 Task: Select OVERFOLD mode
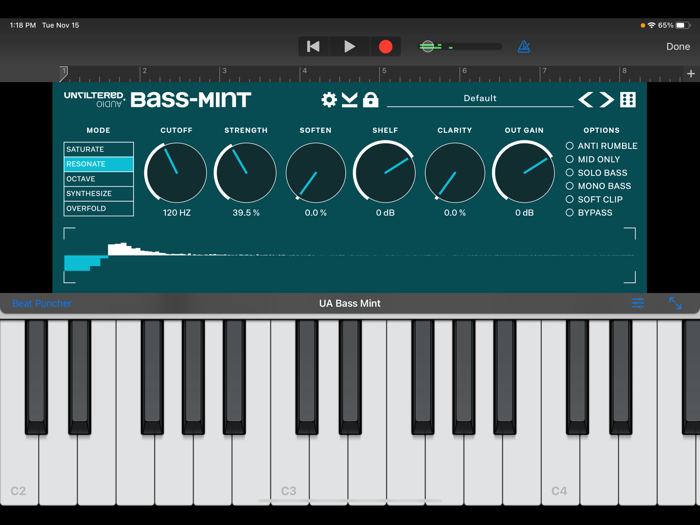[99, 208]
